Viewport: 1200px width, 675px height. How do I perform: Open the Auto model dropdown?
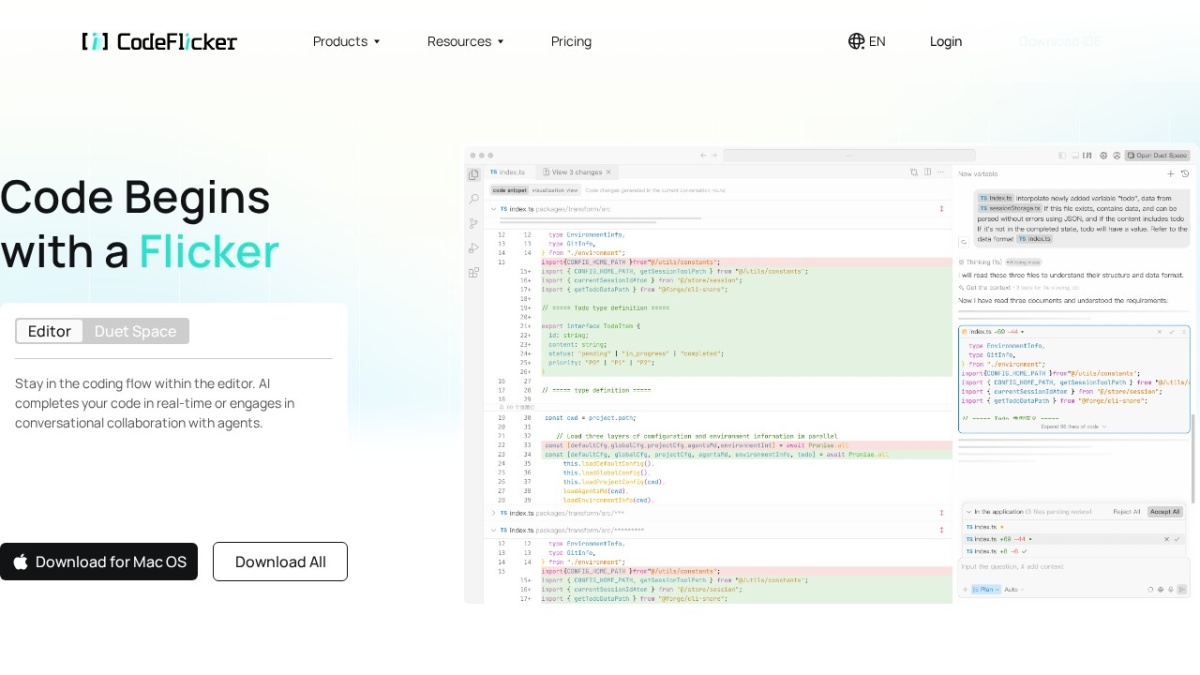coord(1014,589)
